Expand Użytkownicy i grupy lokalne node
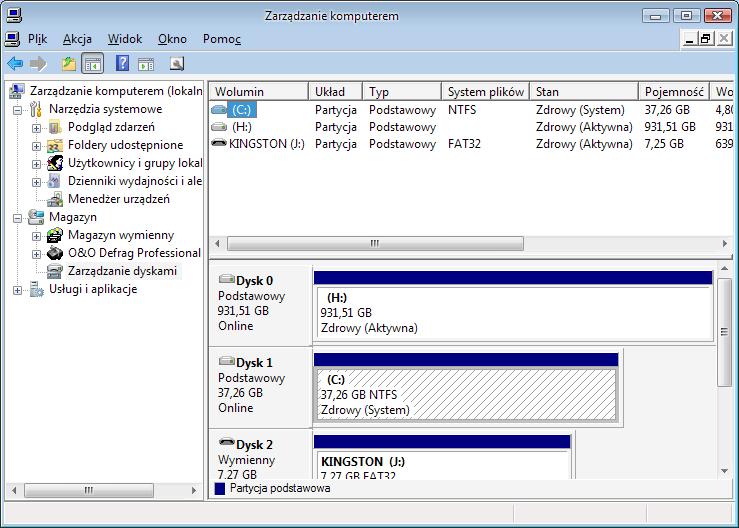 (x=36, y=164)
